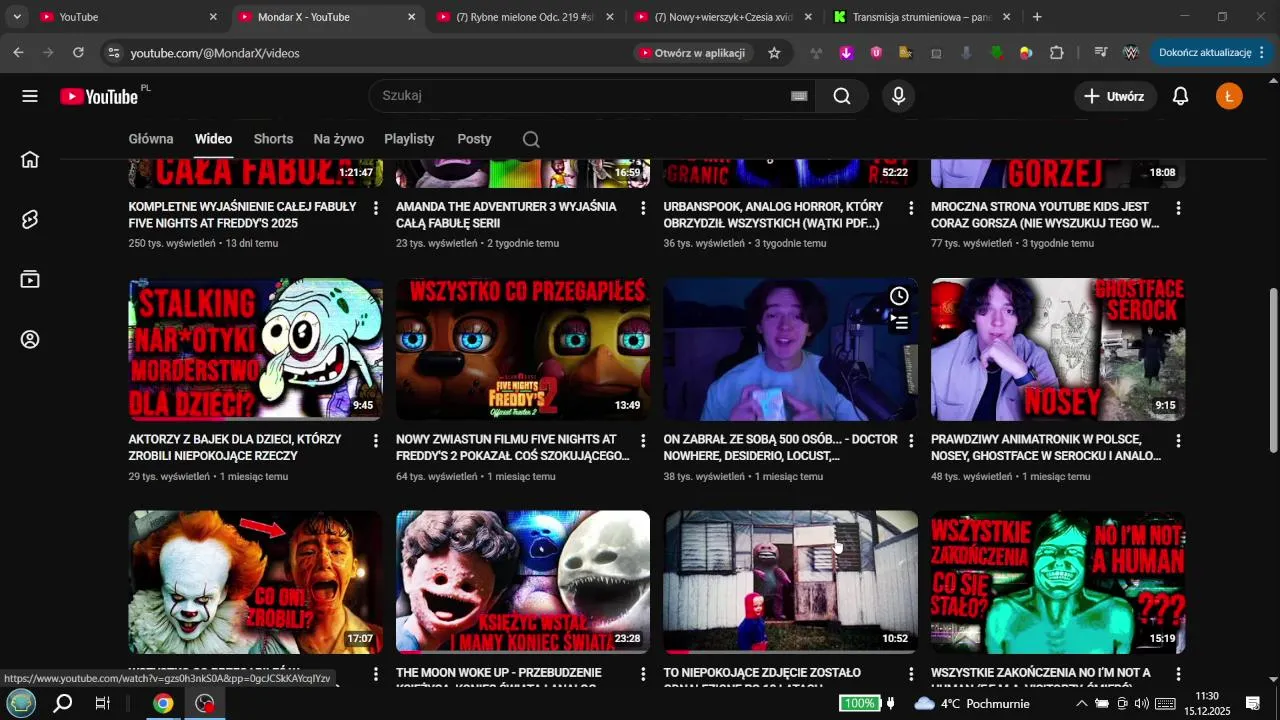Click the clock showing 11:30
Viewport: 1280px width, 720px height.
pos(1207,696)
